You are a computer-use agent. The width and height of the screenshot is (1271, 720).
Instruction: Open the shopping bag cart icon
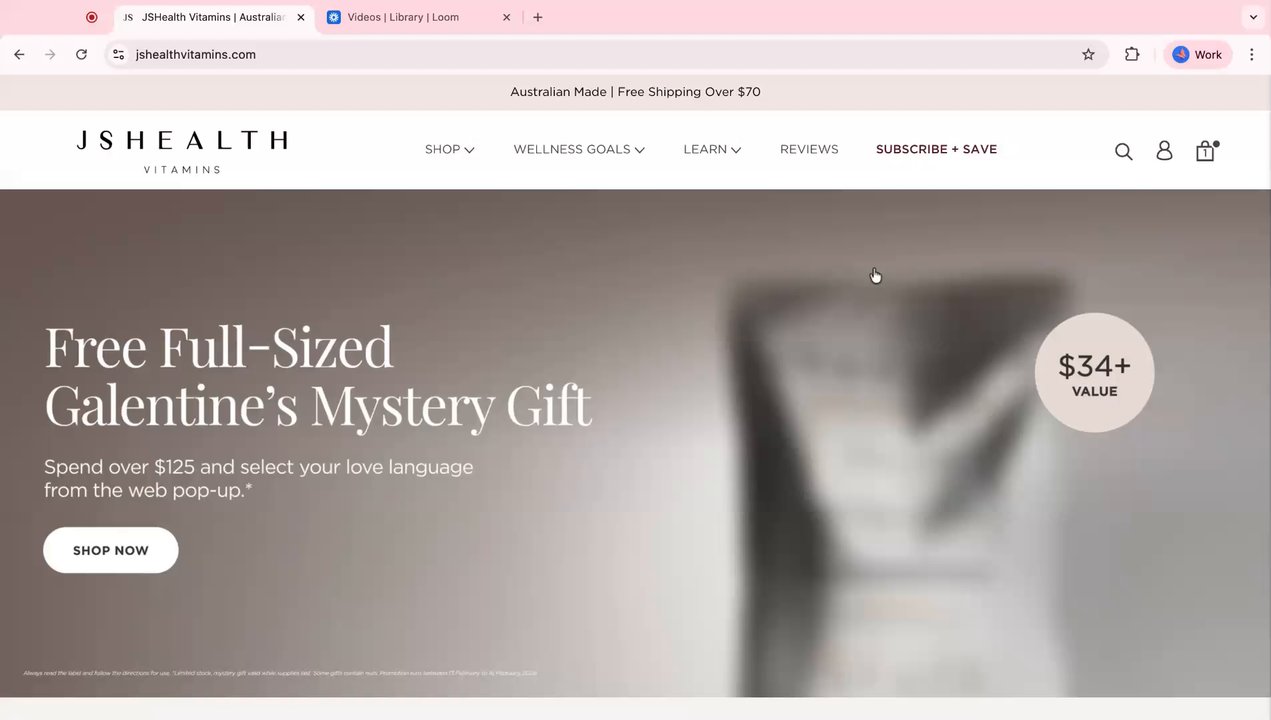(1206, 151)
